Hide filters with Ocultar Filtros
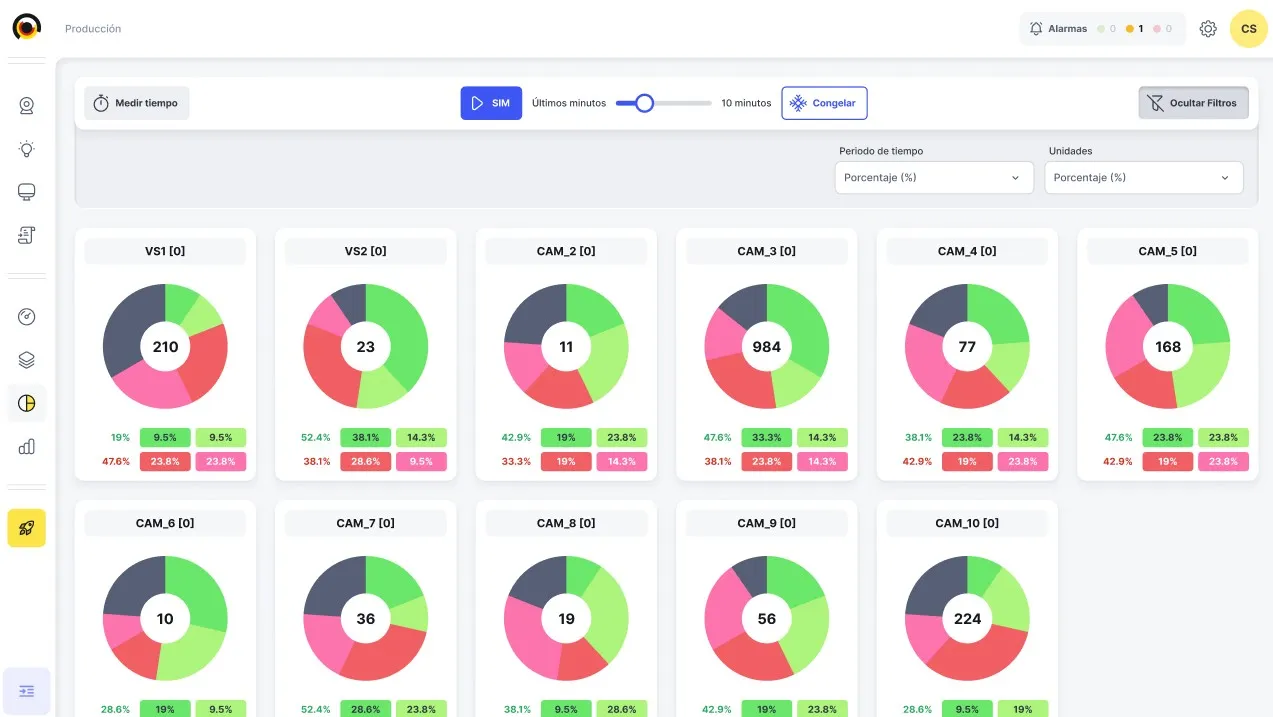Image resolution: width=1273 pixels, height=717 pixels. 1193,103
